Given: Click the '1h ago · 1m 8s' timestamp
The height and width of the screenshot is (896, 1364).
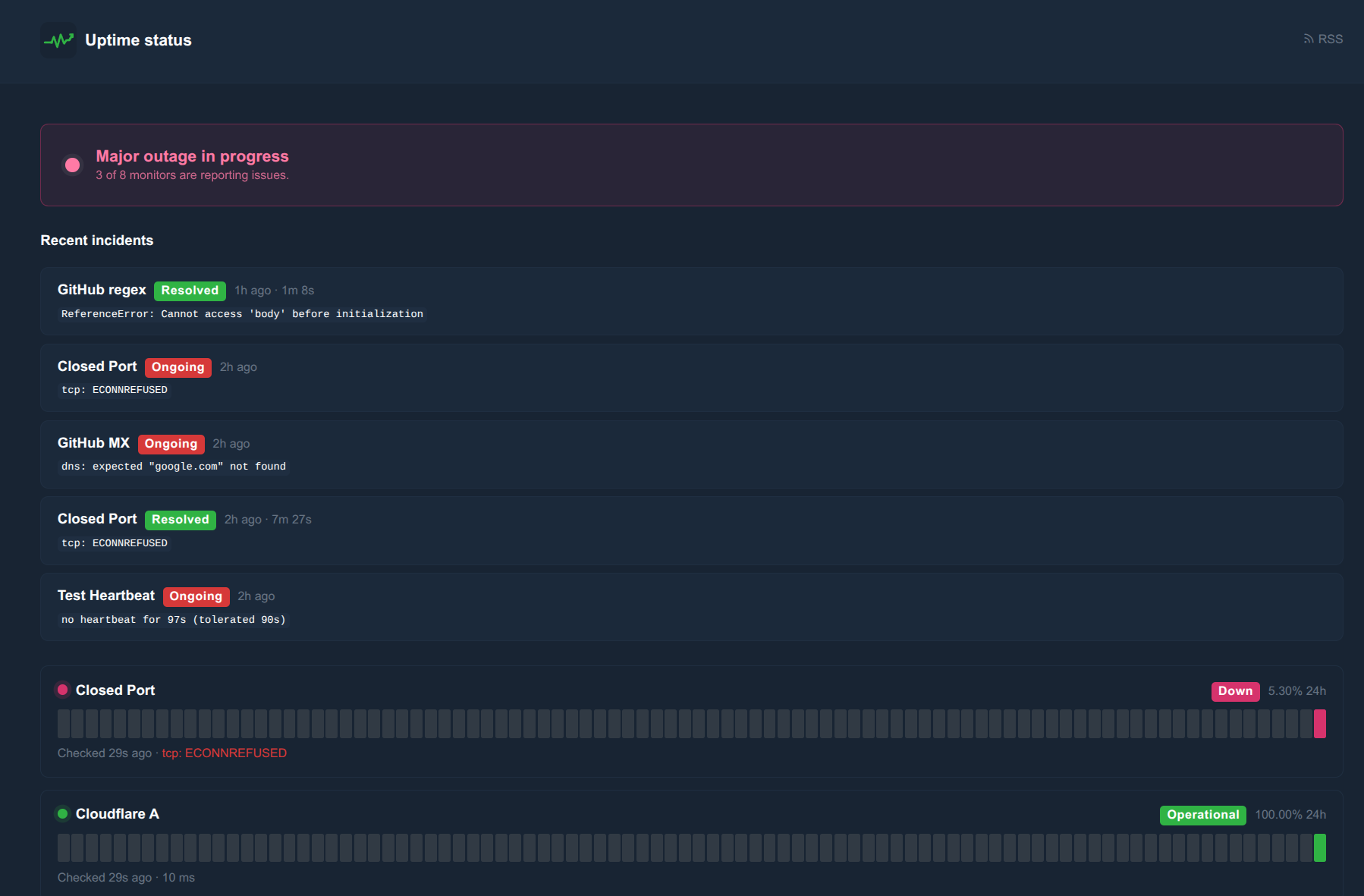Looking at the screenshot, I should (274, 291).
